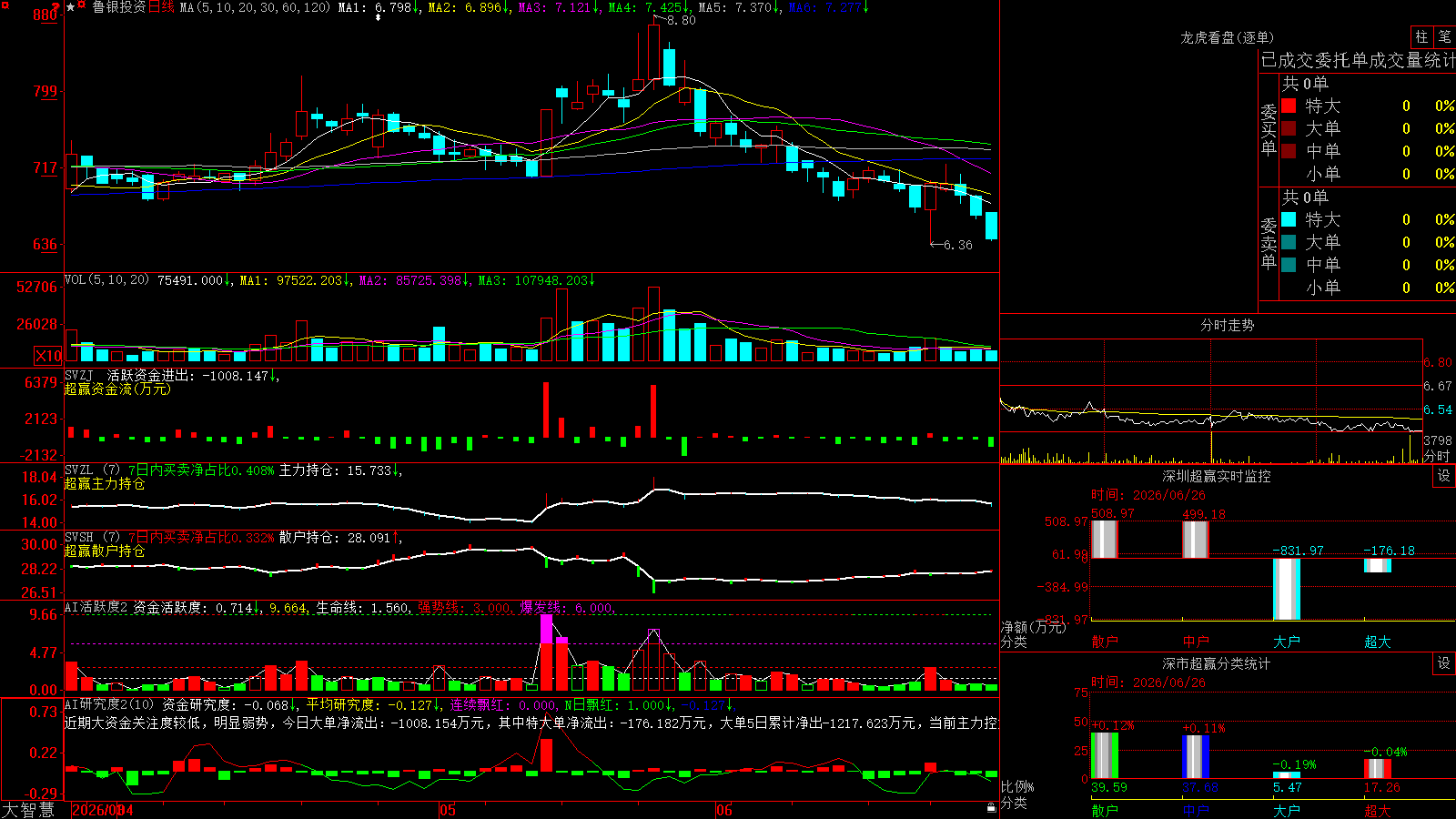Click the green 散户 ratio bar showing 39.59
Image resolution: width=1456 pixels, height=819 pixels.
1104,755
